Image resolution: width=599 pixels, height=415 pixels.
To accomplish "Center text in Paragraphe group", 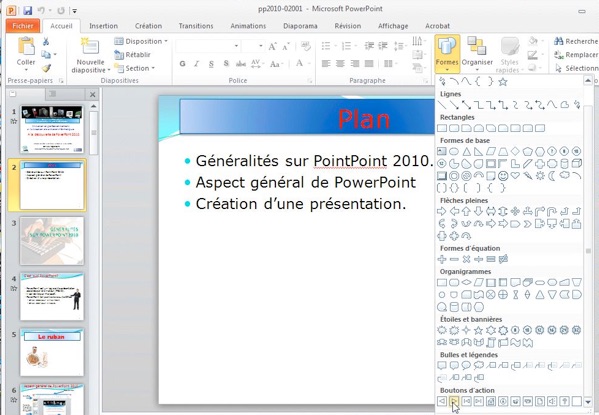I will [340, 63].
